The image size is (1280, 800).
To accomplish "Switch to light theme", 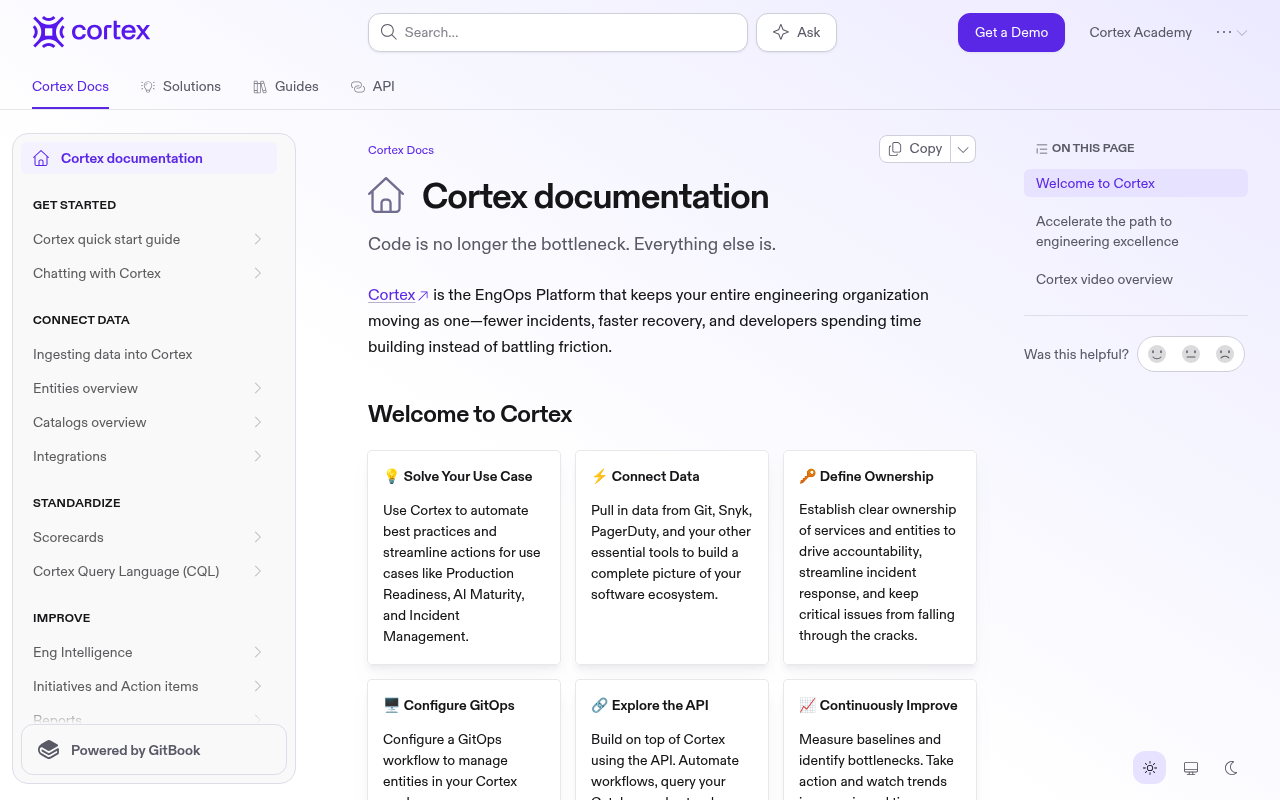I will 1150,768.
